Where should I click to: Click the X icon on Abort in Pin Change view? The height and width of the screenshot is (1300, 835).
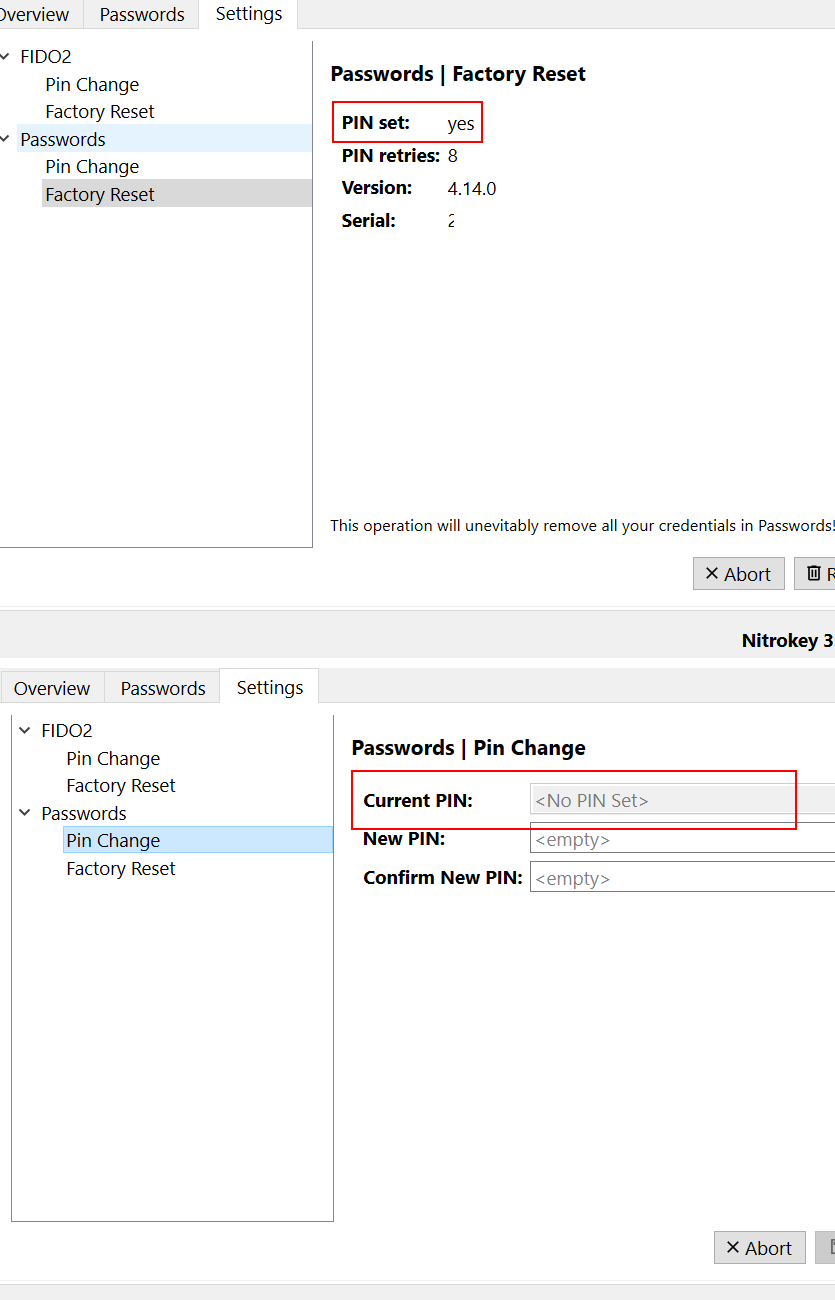733,1247
